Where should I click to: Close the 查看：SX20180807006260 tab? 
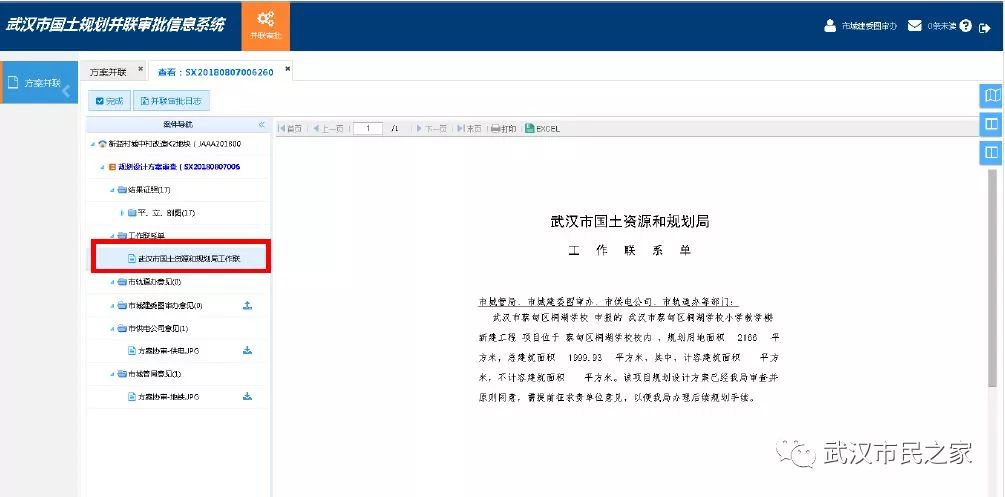pyautogui.click(x=288, y=69)
